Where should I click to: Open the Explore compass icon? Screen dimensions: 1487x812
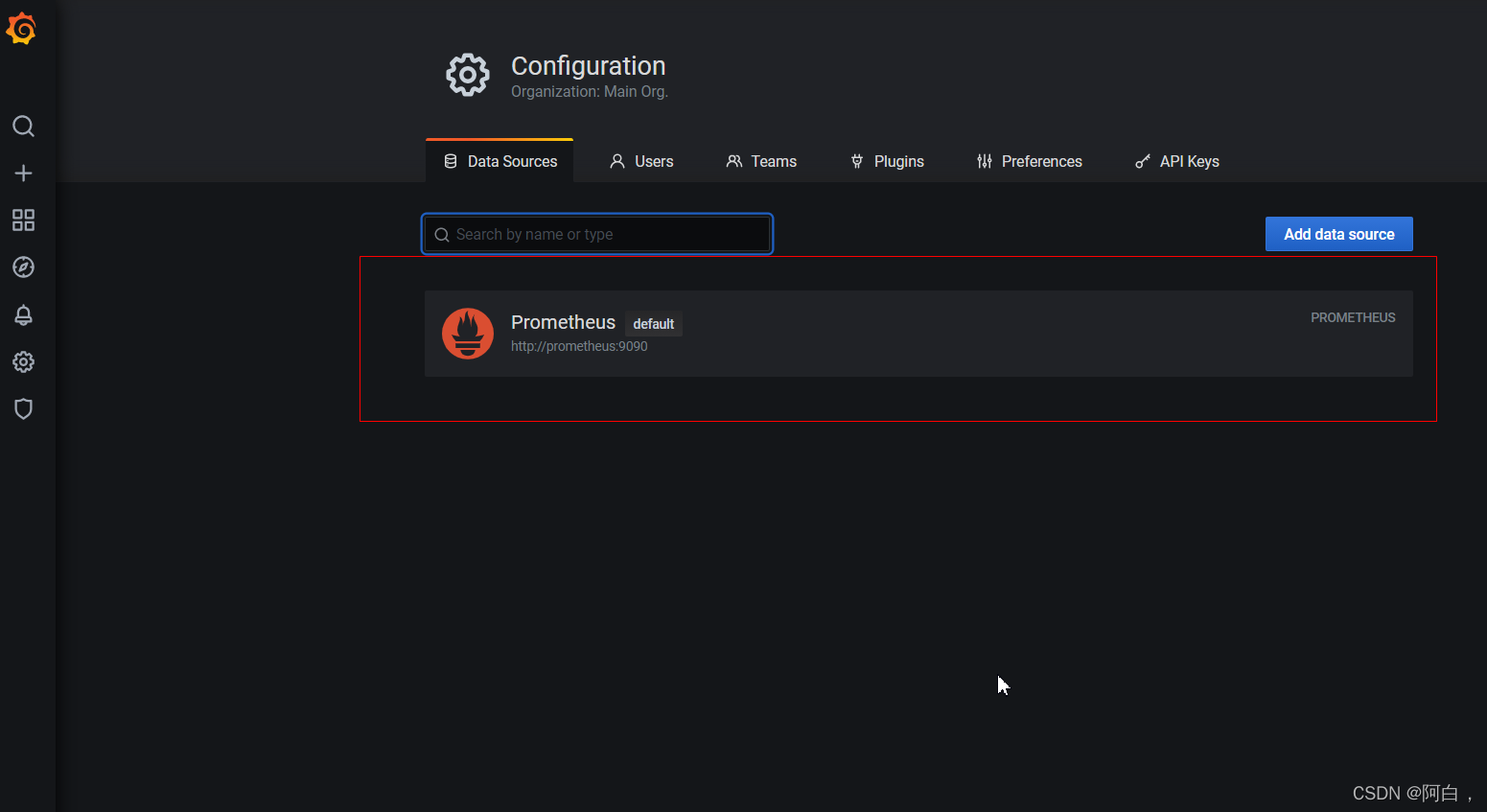coord(23,267)
